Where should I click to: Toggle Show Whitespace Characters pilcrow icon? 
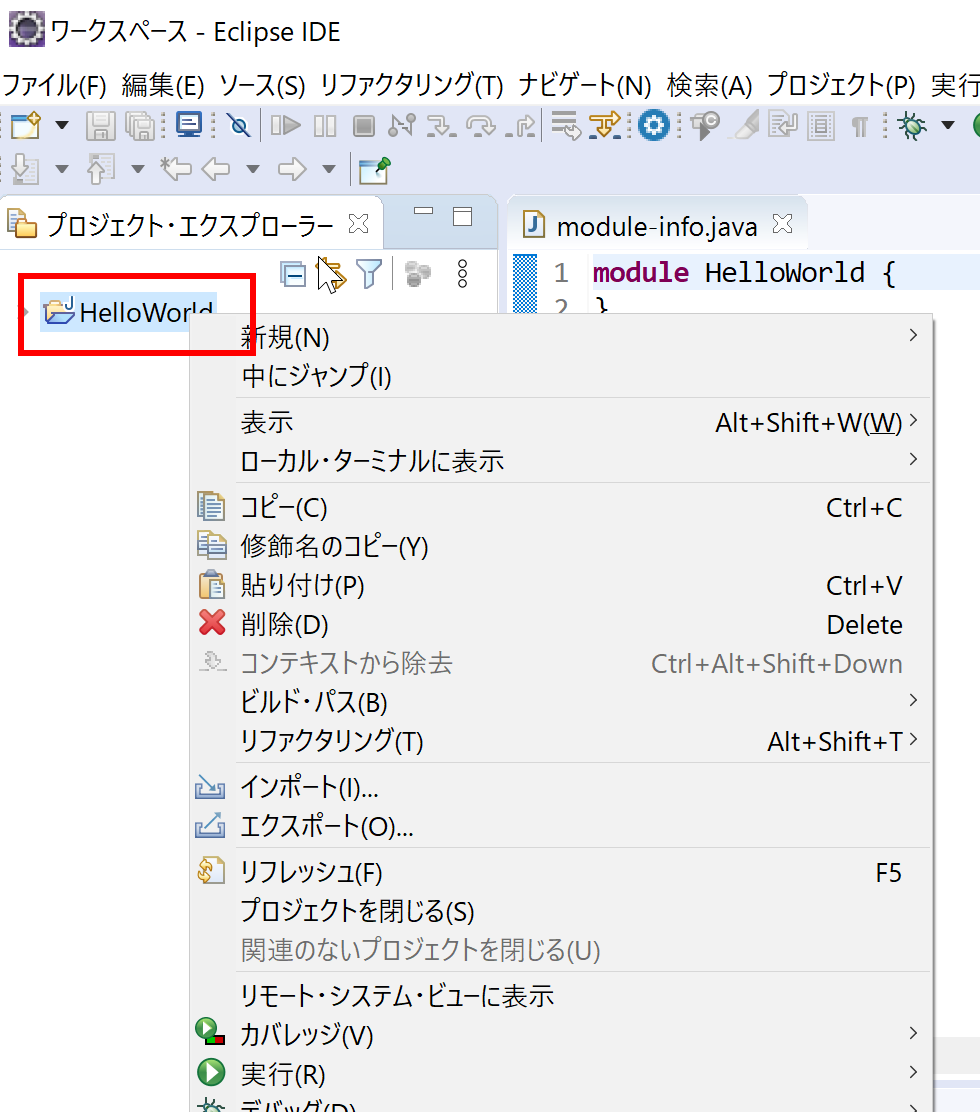coord(859,127)
